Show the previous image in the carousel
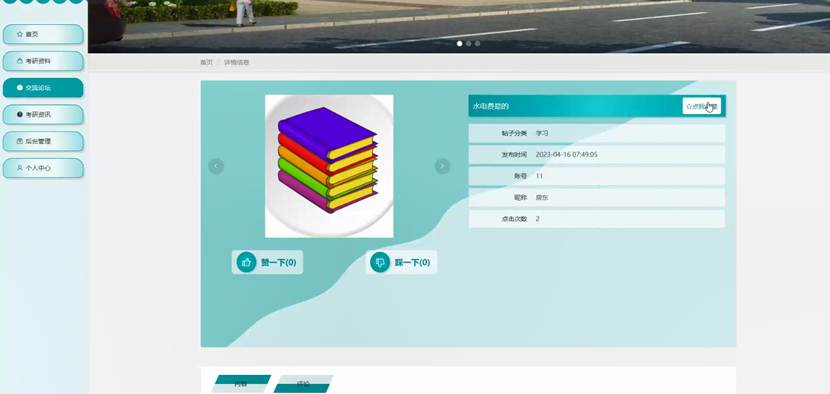 216,166
